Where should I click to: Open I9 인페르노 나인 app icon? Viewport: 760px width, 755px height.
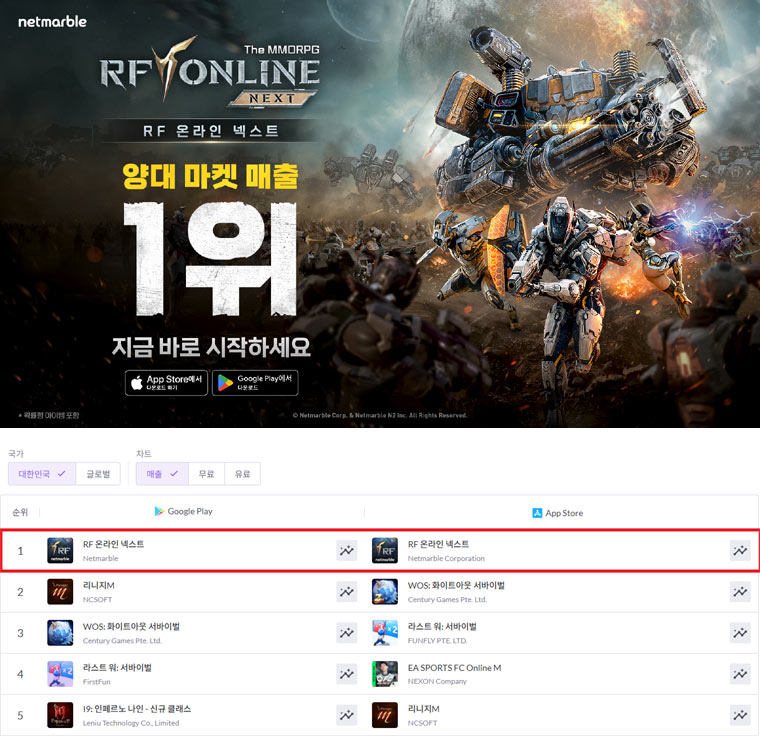pos(60,715)
